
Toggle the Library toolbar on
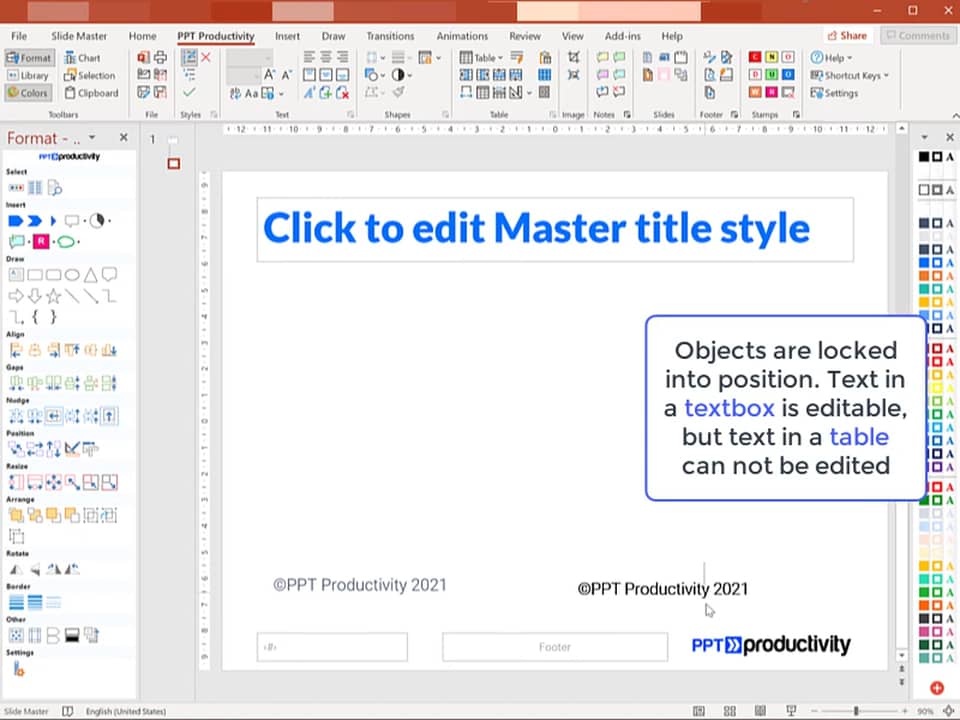pos(28,75)
